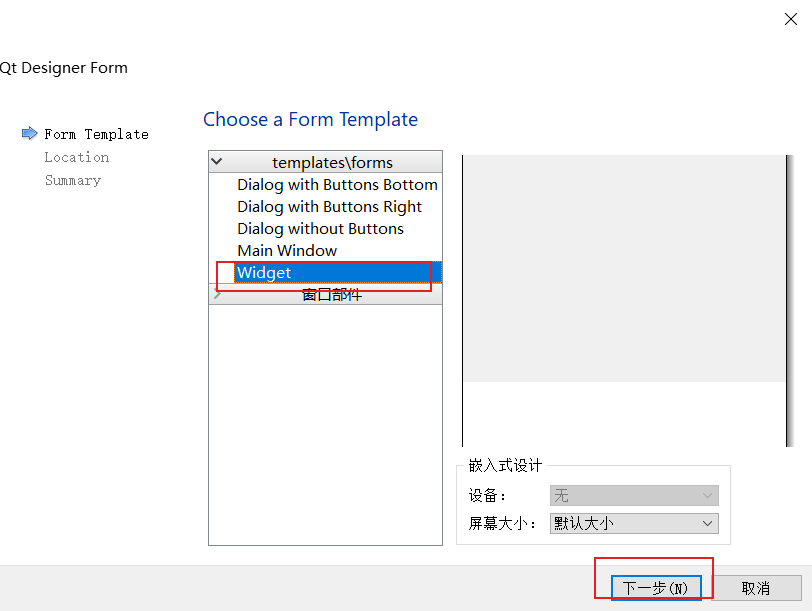Click the expander arrow before 窗口部件
The height and width of the screenshot is (611, 812).
pyautogui.click(x=217, y=294)
